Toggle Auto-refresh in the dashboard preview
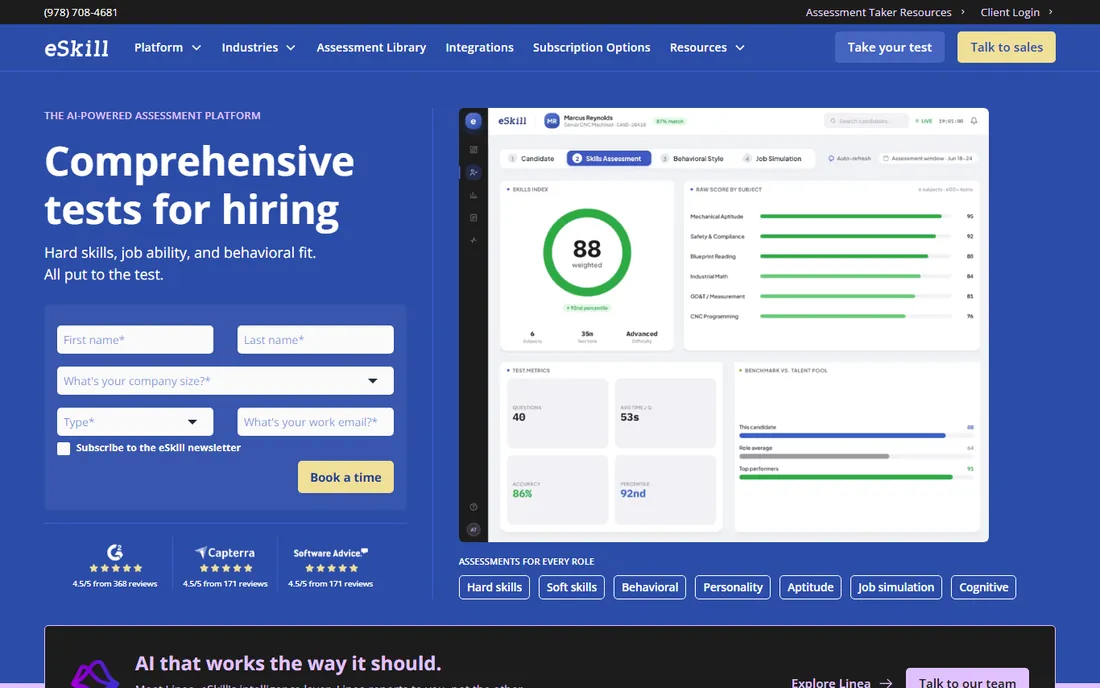The height and width of the screenshot is (688, 1100). [850, 158]
